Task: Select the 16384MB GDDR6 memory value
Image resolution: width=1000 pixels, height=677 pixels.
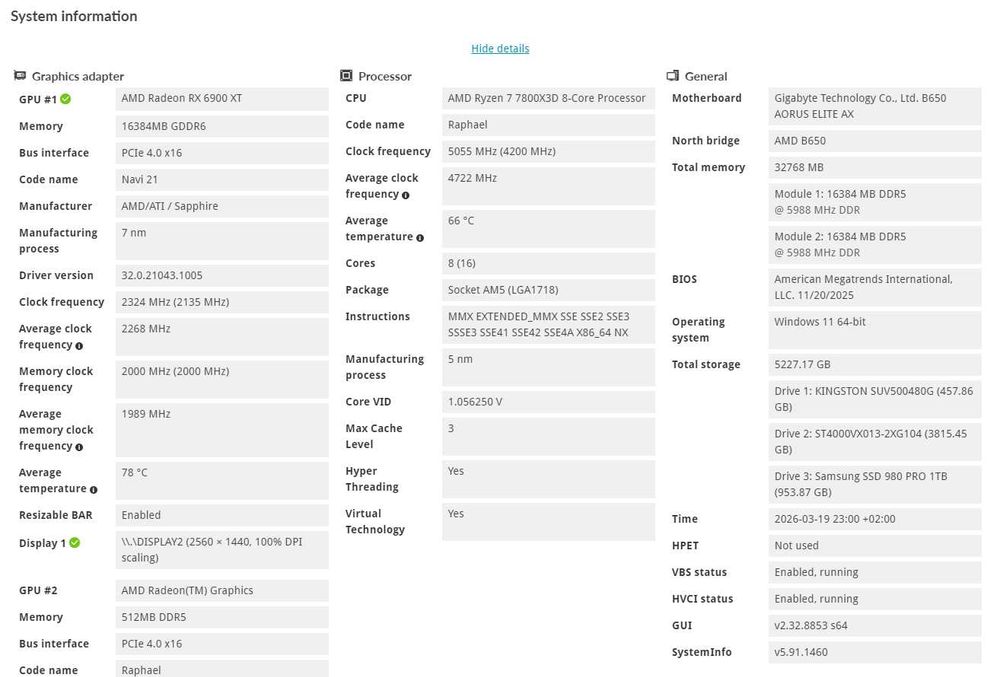Action: (222, 126)
